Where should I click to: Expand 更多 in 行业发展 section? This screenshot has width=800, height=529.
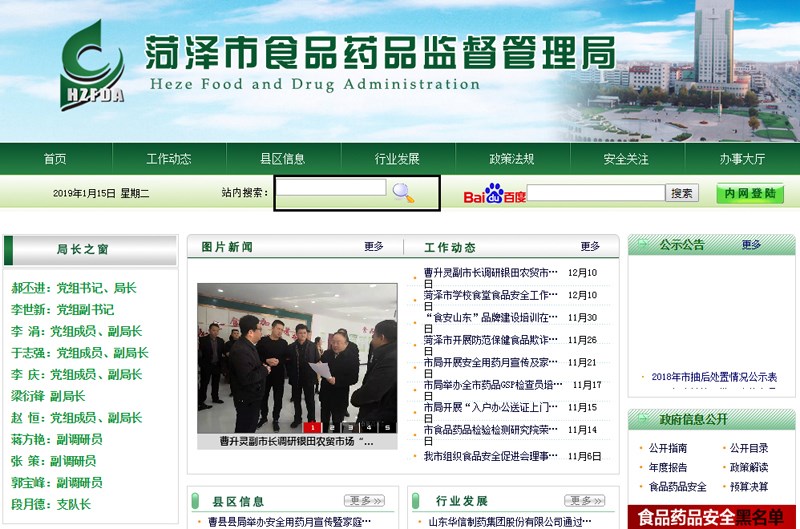(x=584, y=500)
